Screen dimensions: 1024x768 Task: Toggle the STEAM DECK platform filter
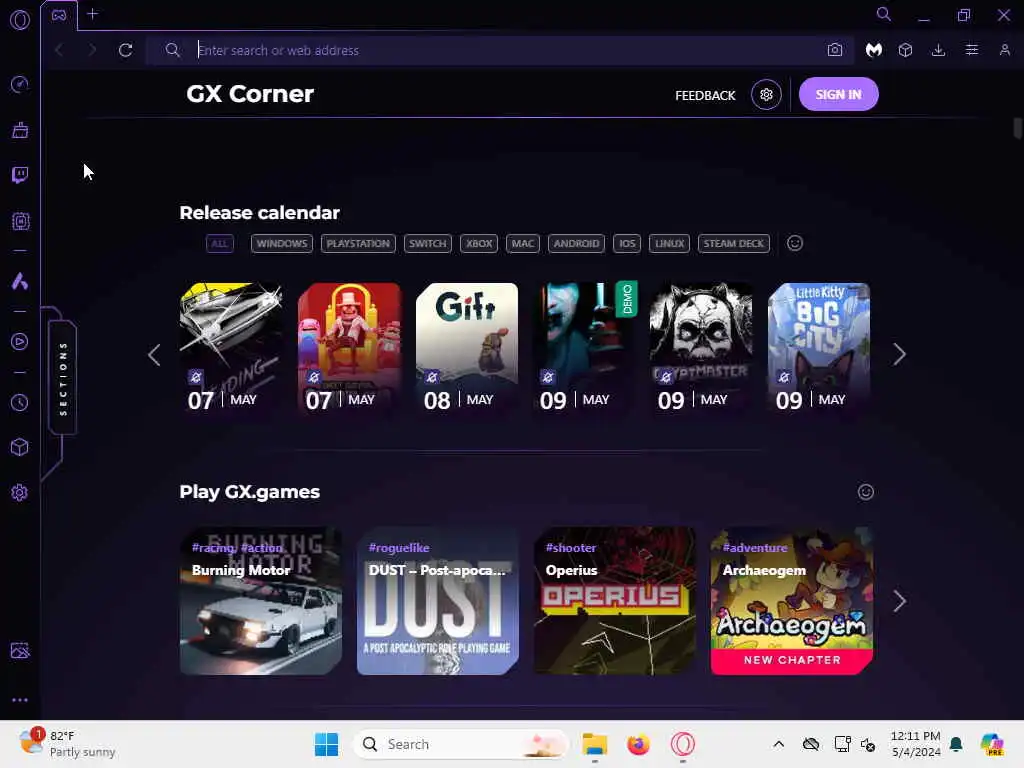point(733,244)
